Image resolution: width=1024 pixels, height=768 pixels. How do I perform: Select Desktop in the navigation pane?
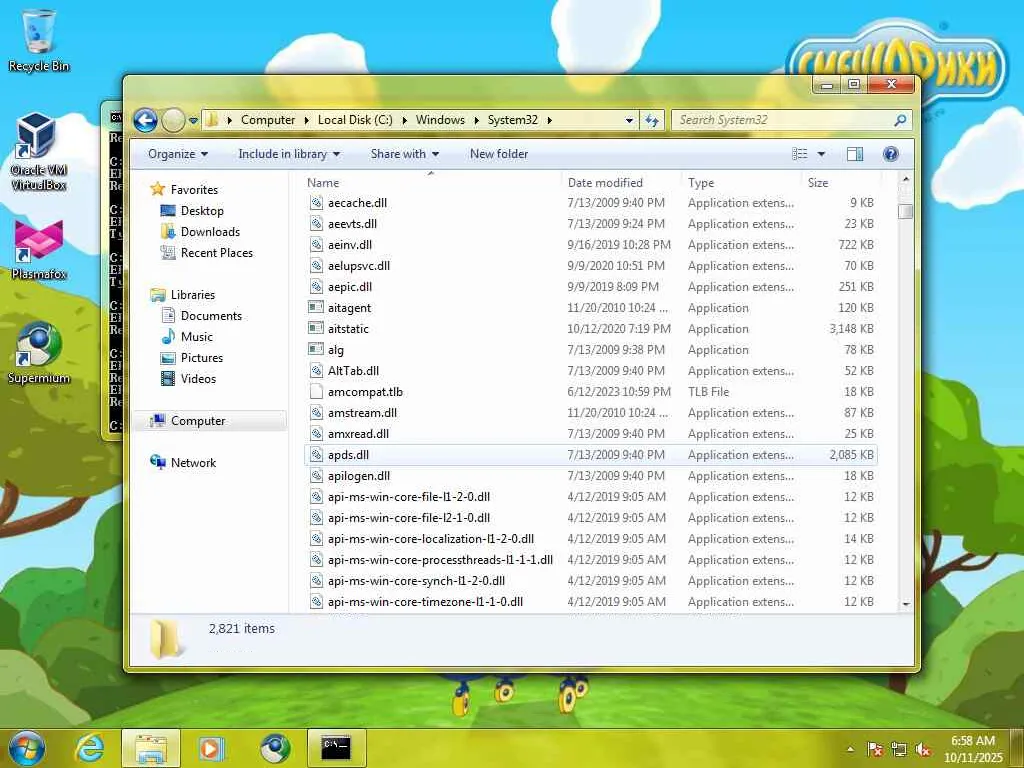(202, 211)
